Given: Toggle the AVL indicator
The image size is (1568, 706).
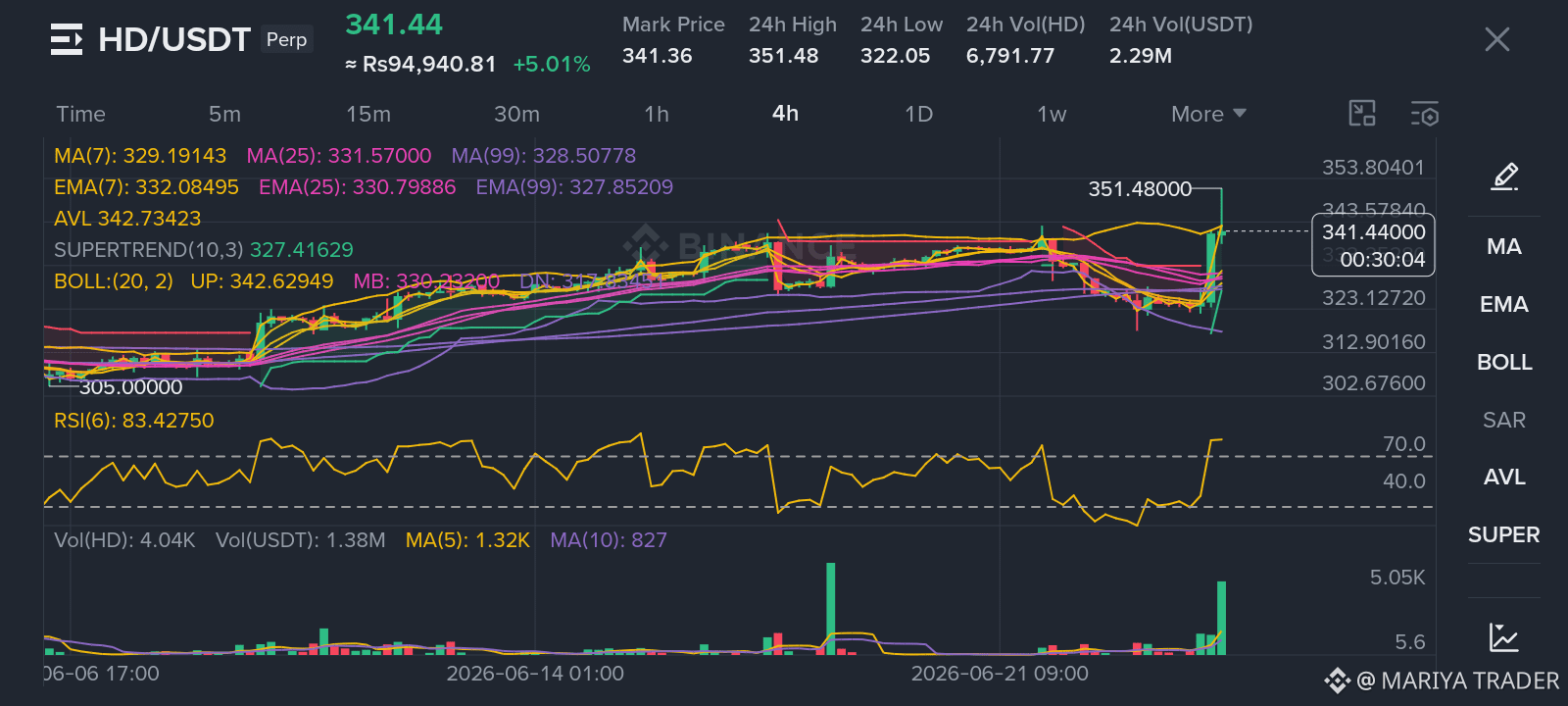Looking at the screenshot, I should 1504,477.
